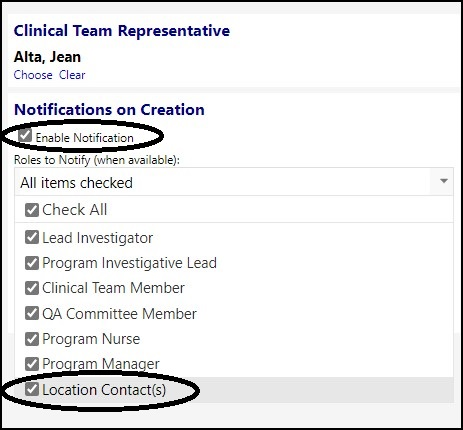Click the Enable Notification label text
The width and height of the screenshot is (463, 430).
[85, 138]
